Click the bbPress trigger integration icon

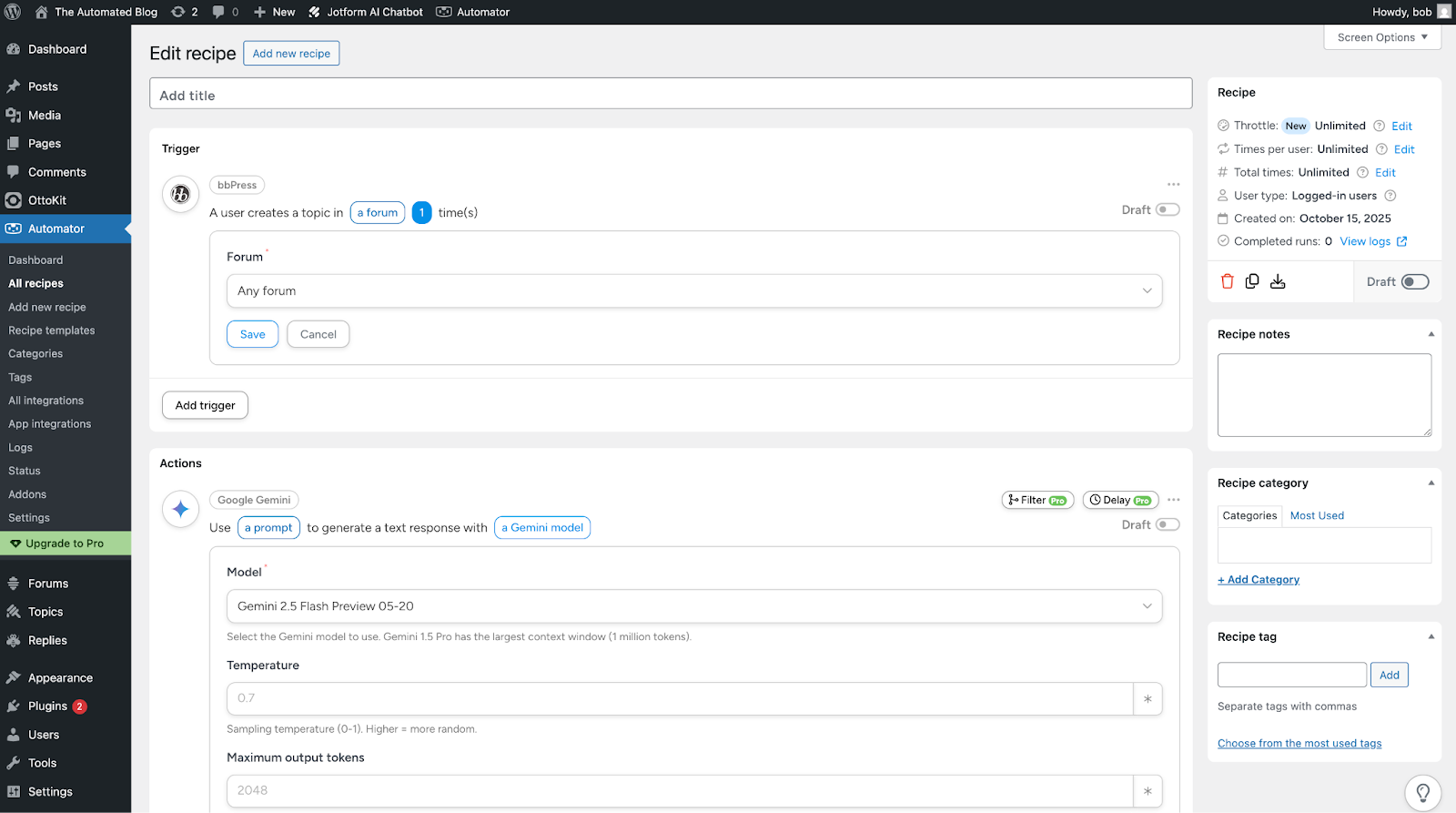point(180,194)
